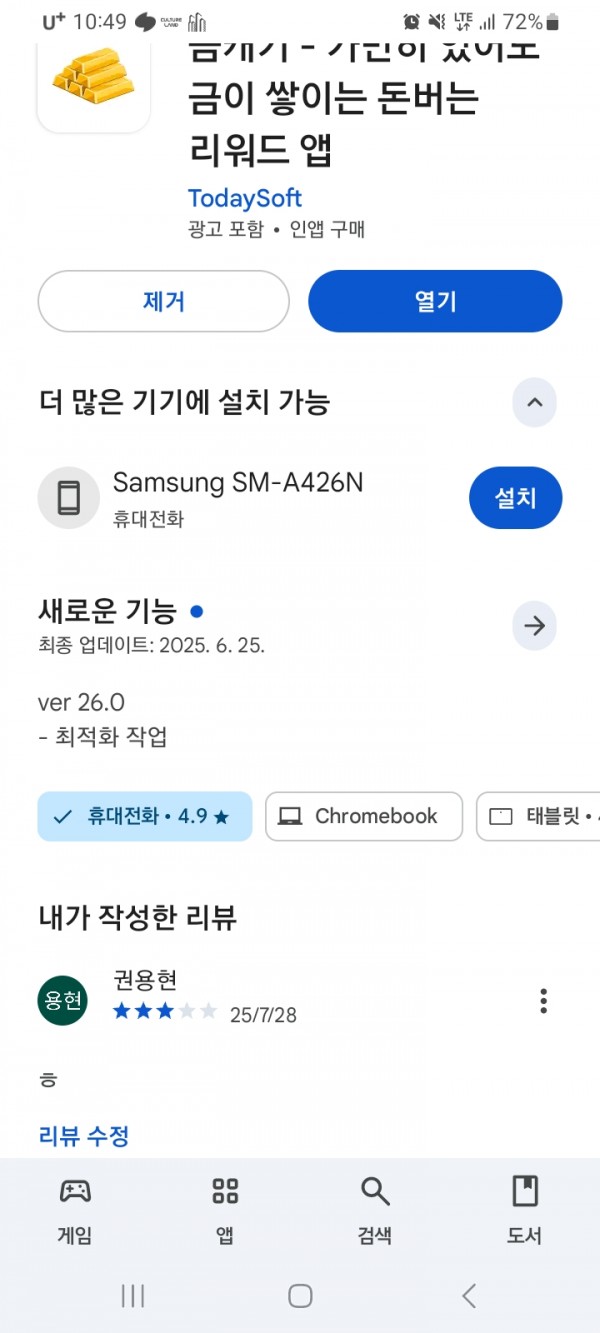
Task: Select the Chromebook device chip
Action: [364, 816]
